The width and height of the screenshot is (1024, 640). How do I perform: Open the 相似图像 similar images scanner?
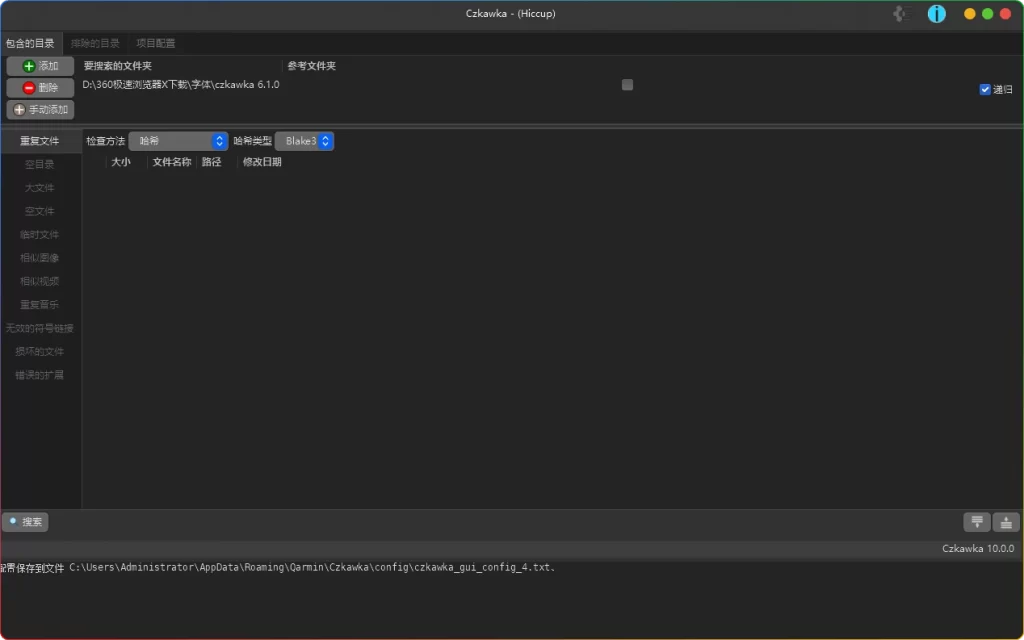(41, 257)
